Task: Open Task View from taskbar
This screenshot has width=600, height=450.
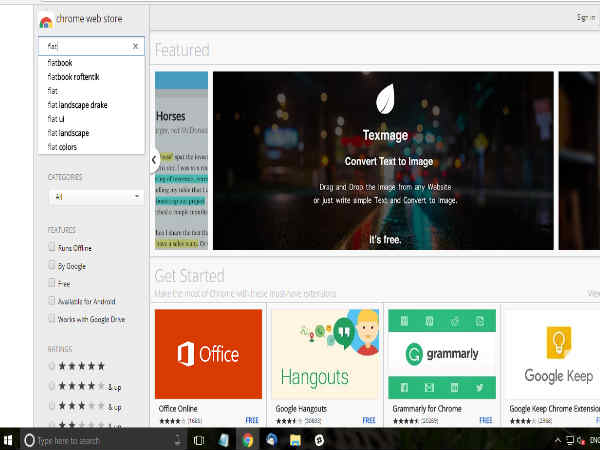Action: click(x=199, y=440)
